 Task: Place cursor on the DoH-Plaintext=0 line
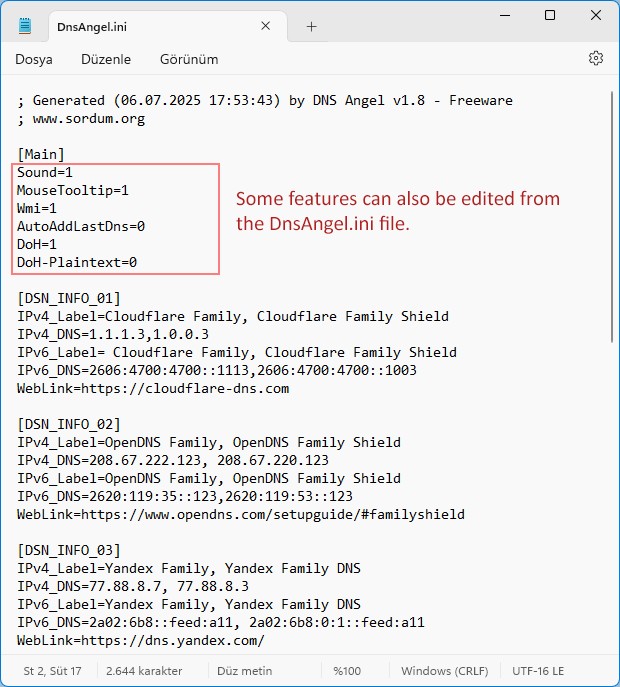click(77, 262)
